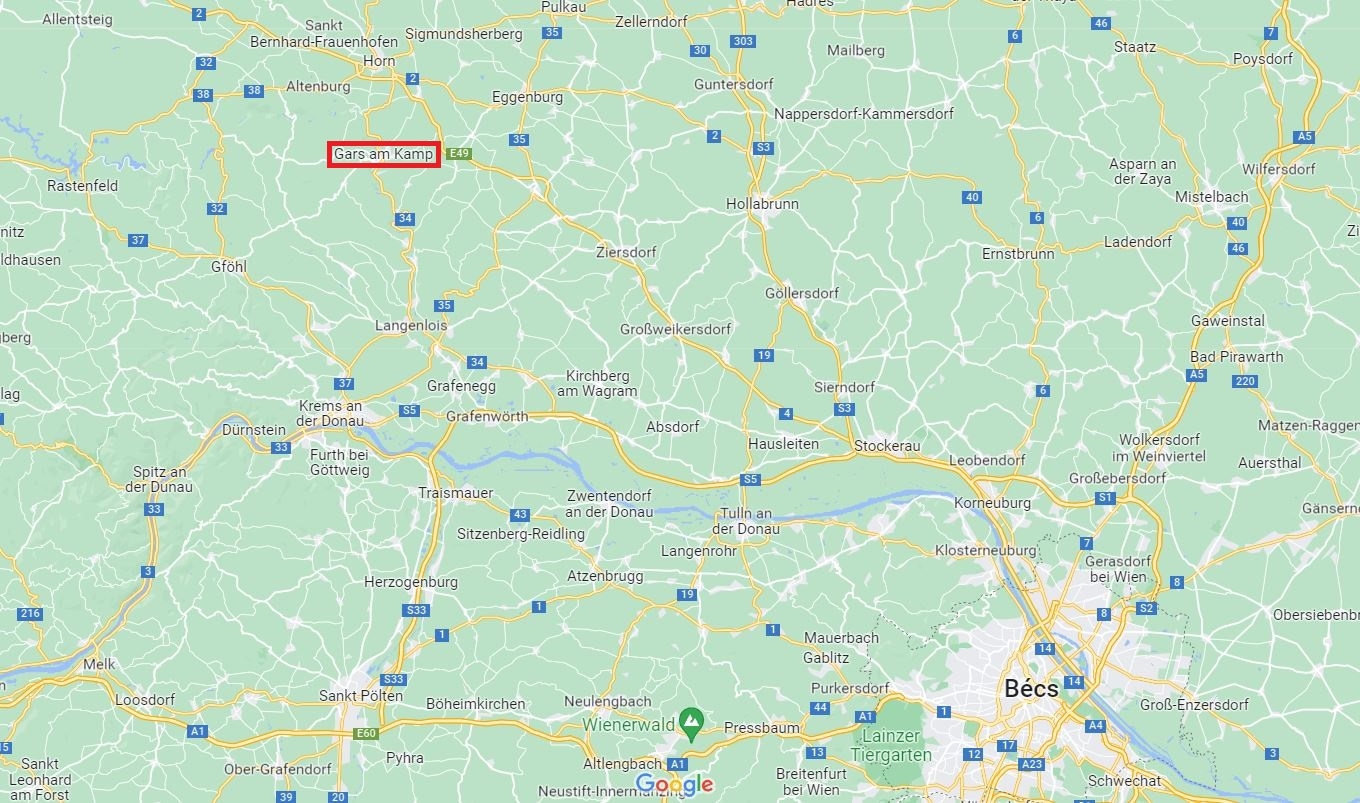The image size is (1360, 803).
Task: Click the Mistelbach town label
Action: coord(1212,197)
